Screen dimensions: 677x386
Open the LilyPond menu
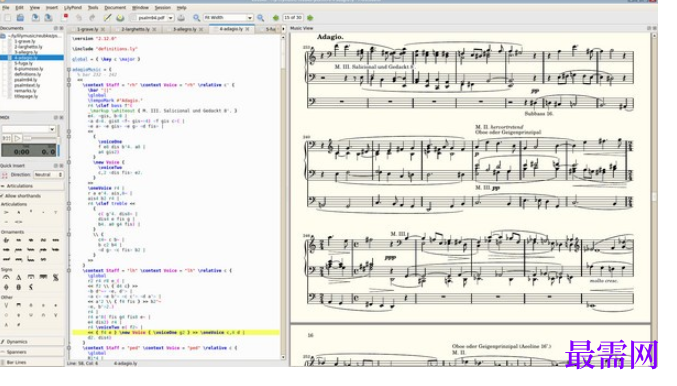tap(73, 8)
